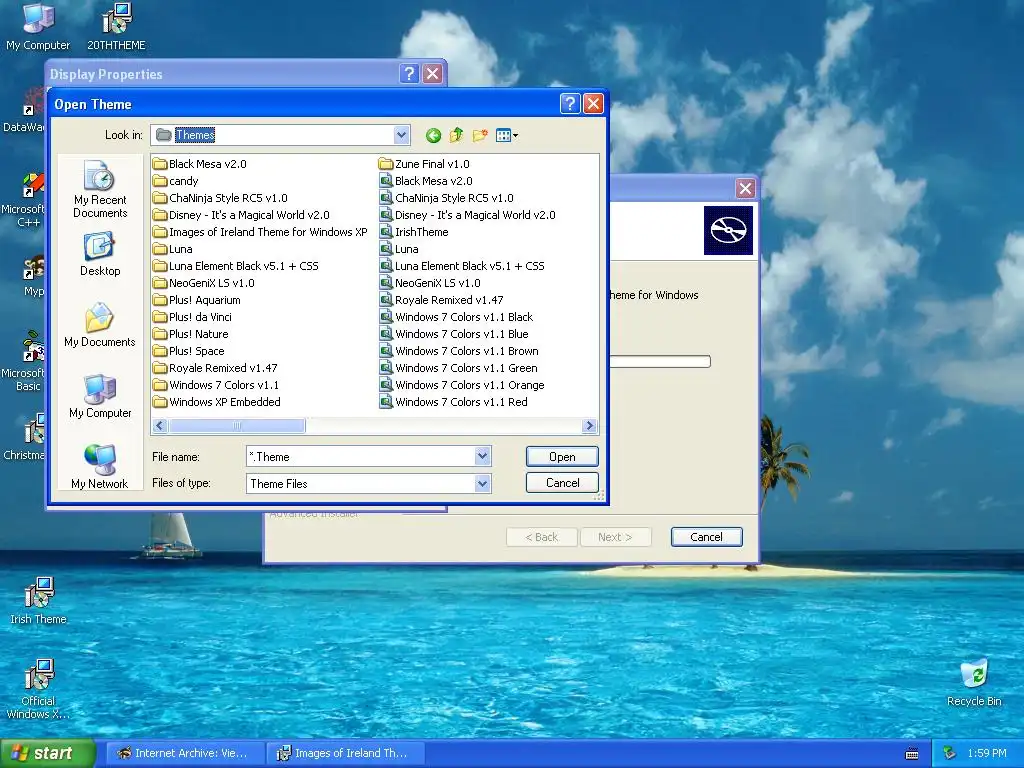Expand the Files of type dropdown
This screenshot has width=1024, height=768.
pos(482,483)
